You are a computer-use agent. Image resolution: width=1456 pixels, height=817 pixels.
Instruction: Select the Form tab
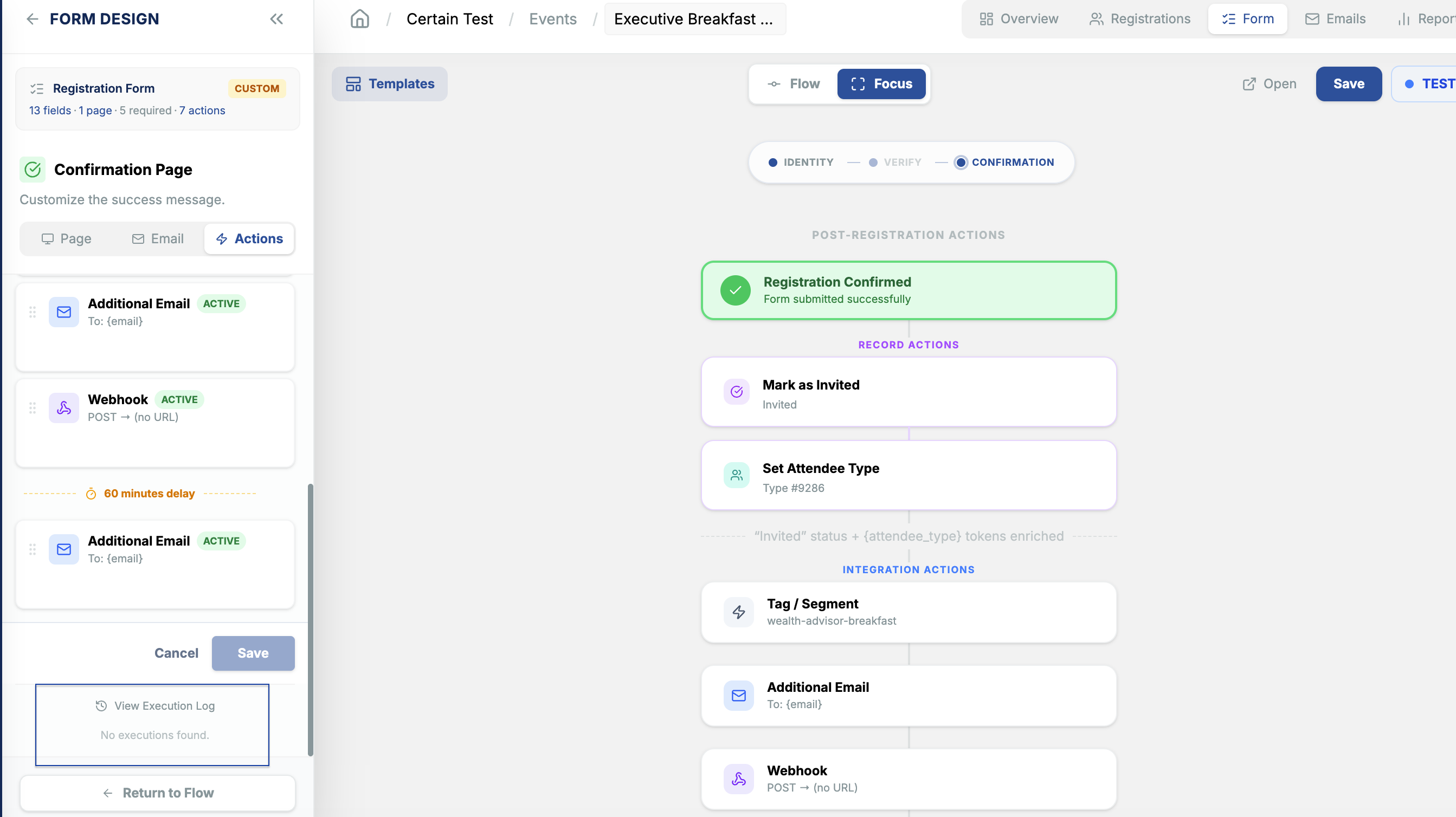(1247, 18)
